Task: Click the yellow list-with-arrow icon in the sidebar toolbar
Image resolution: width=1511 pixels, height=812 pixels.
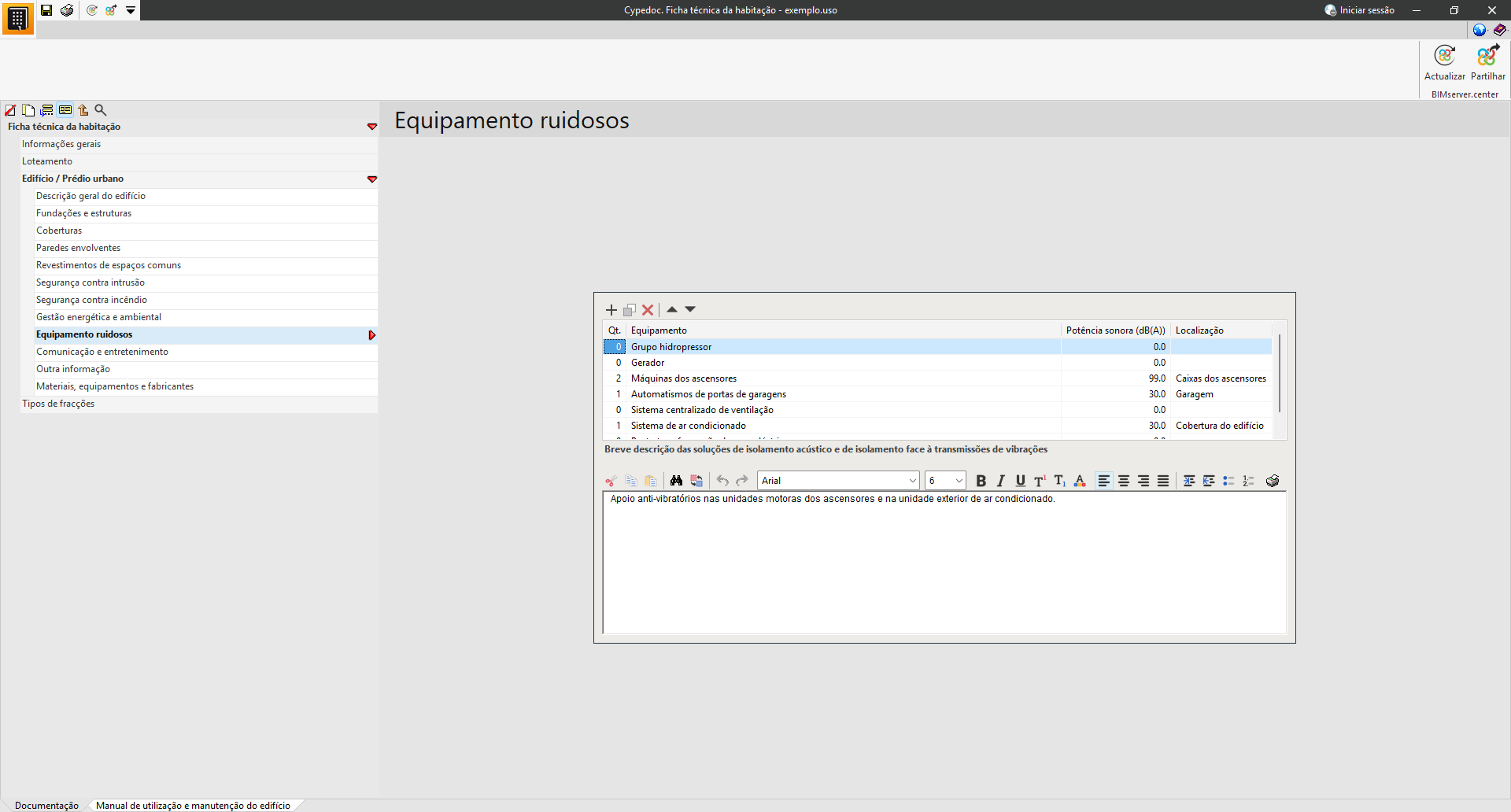Action: pos(46,110)
